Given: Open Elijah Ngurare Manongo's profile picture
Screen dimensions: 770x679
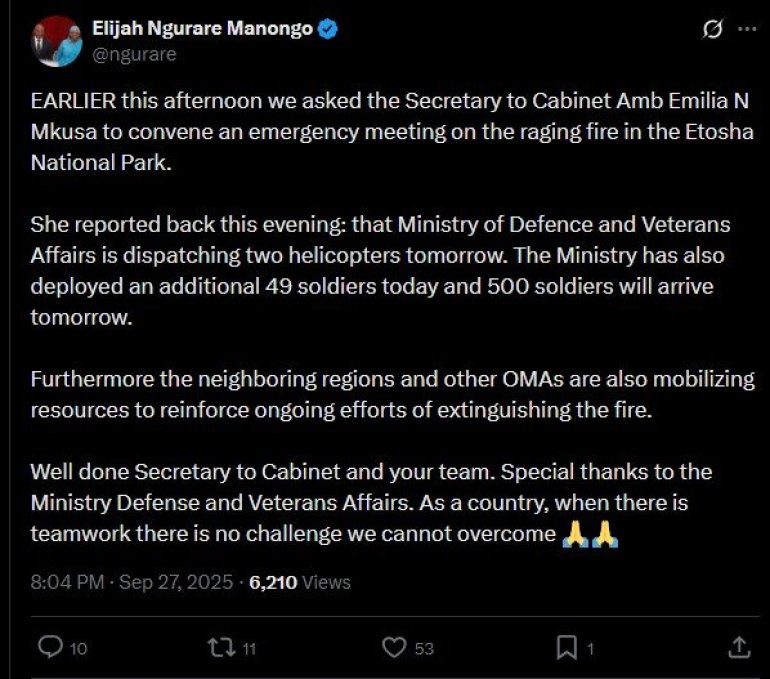Looking at the screenshot, I should pos(56,41).
